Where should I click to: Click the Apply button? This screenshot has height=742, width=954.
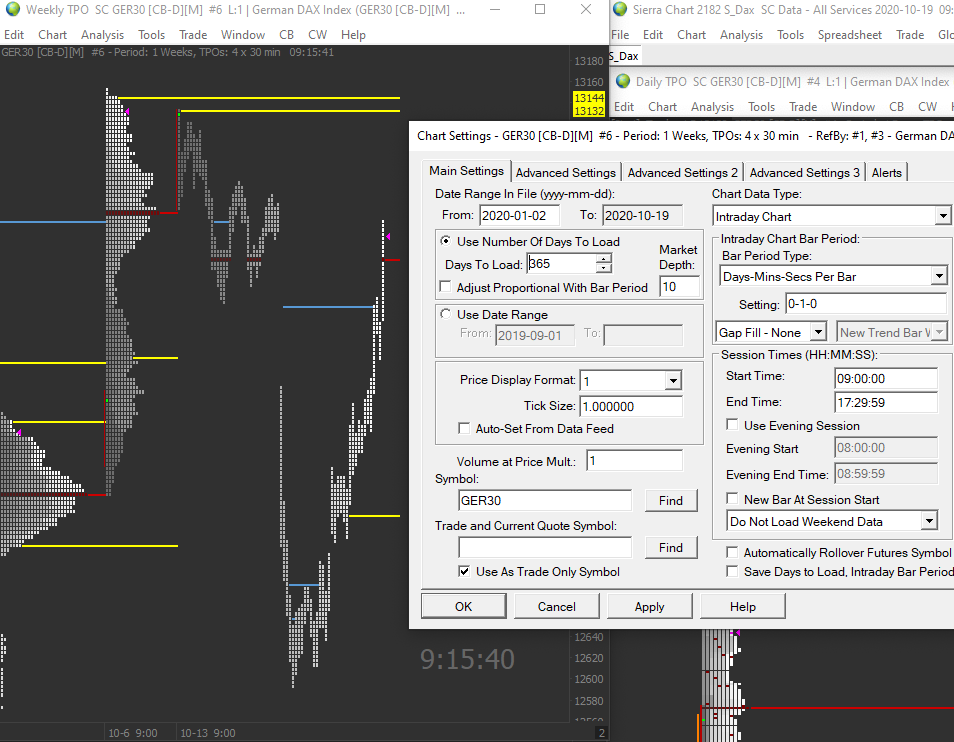coord(650,606)
